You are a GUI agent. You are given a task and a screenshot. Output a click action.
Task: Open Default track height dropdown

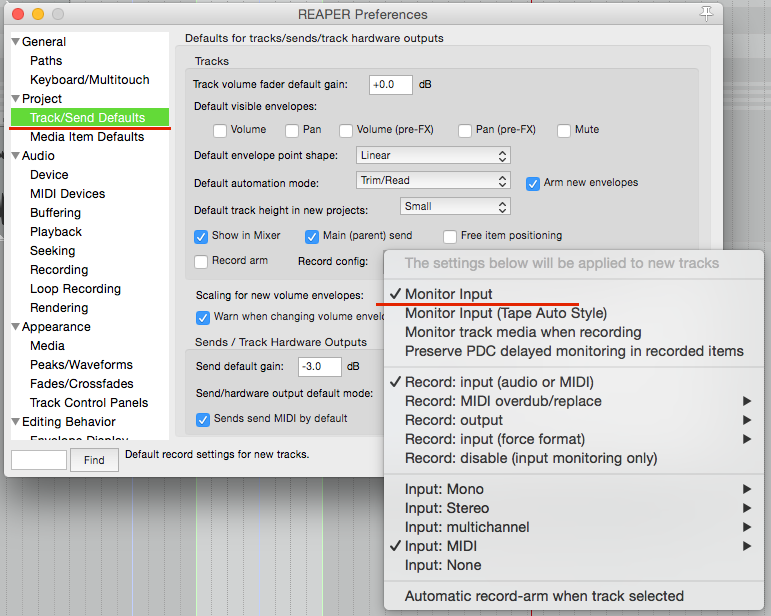pos(455,206)
